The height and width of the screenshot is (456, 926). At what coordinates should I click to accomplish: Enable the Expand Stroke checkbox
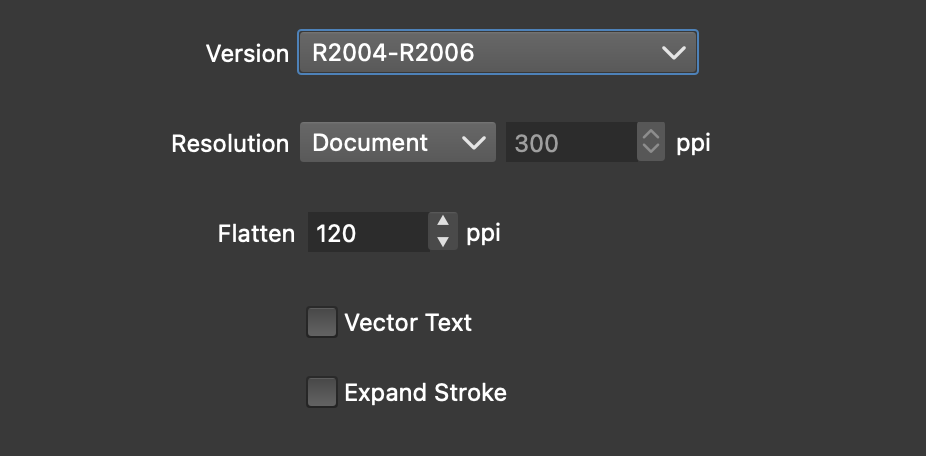(321, 392)
